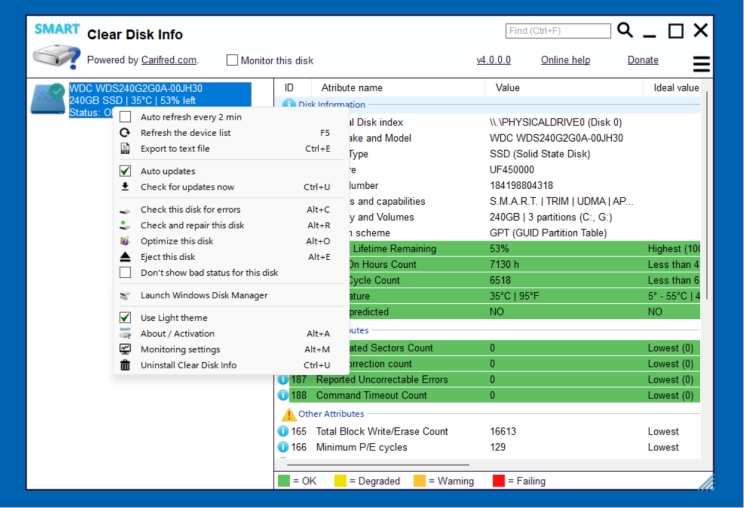This screenshot has width=744, height=508.
Task: Click the Lifetime Remaining 53% value
Action: tap(499, 249)
